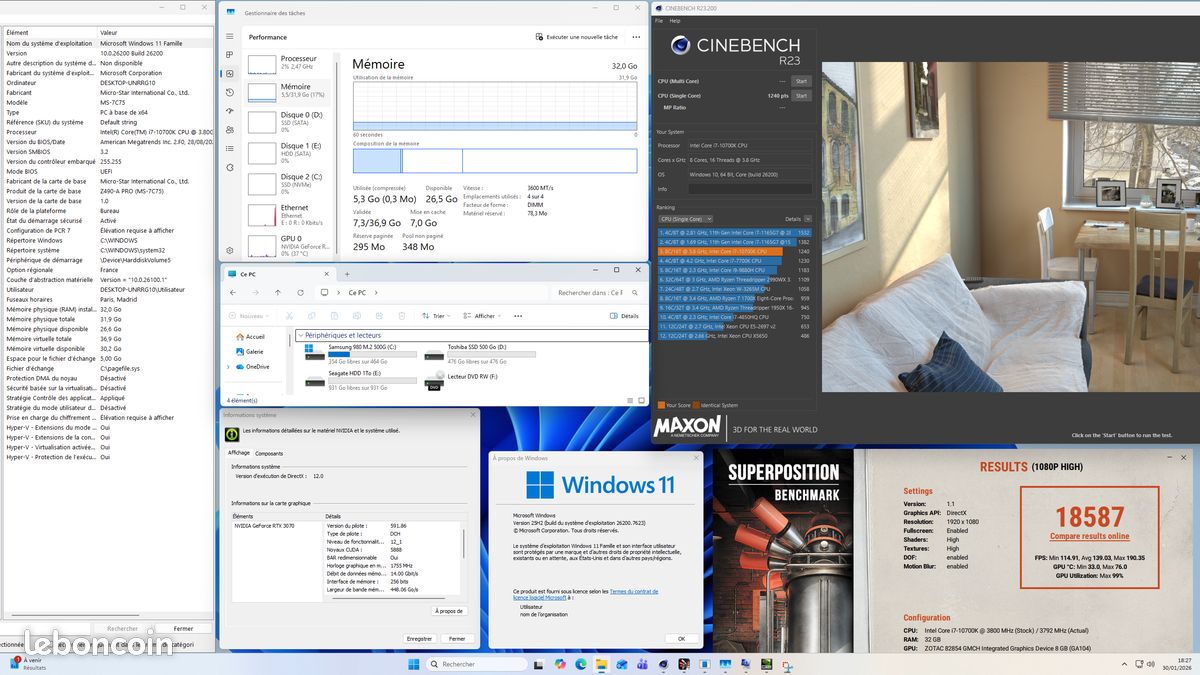This screenshot has width=1200, height=675.
Task: Open File Explorer from the taskbar
Action: pyautogui.click(x=601, y=664)
